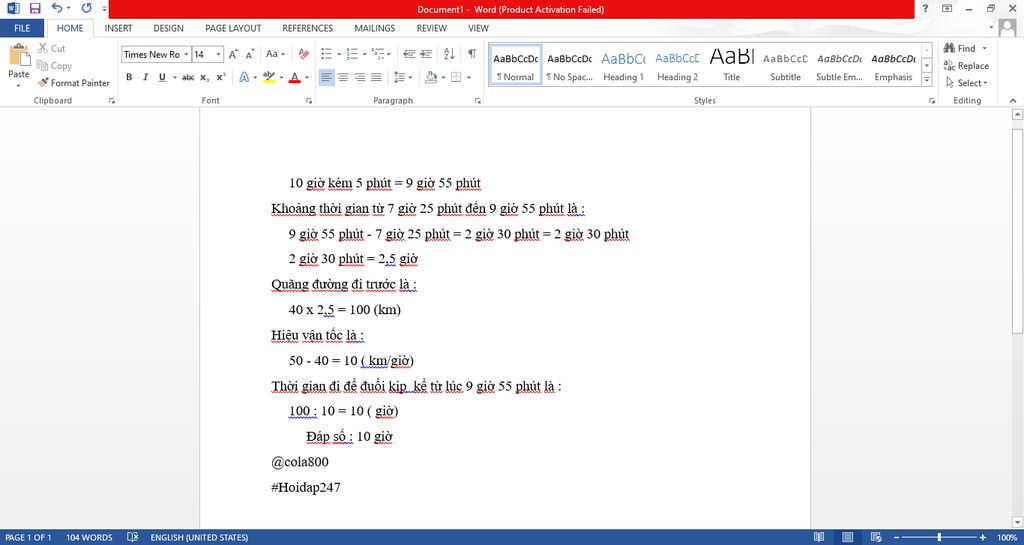Open the Font dialog launcher
The width and height of the screenshot is (1024, 545).
309,101
